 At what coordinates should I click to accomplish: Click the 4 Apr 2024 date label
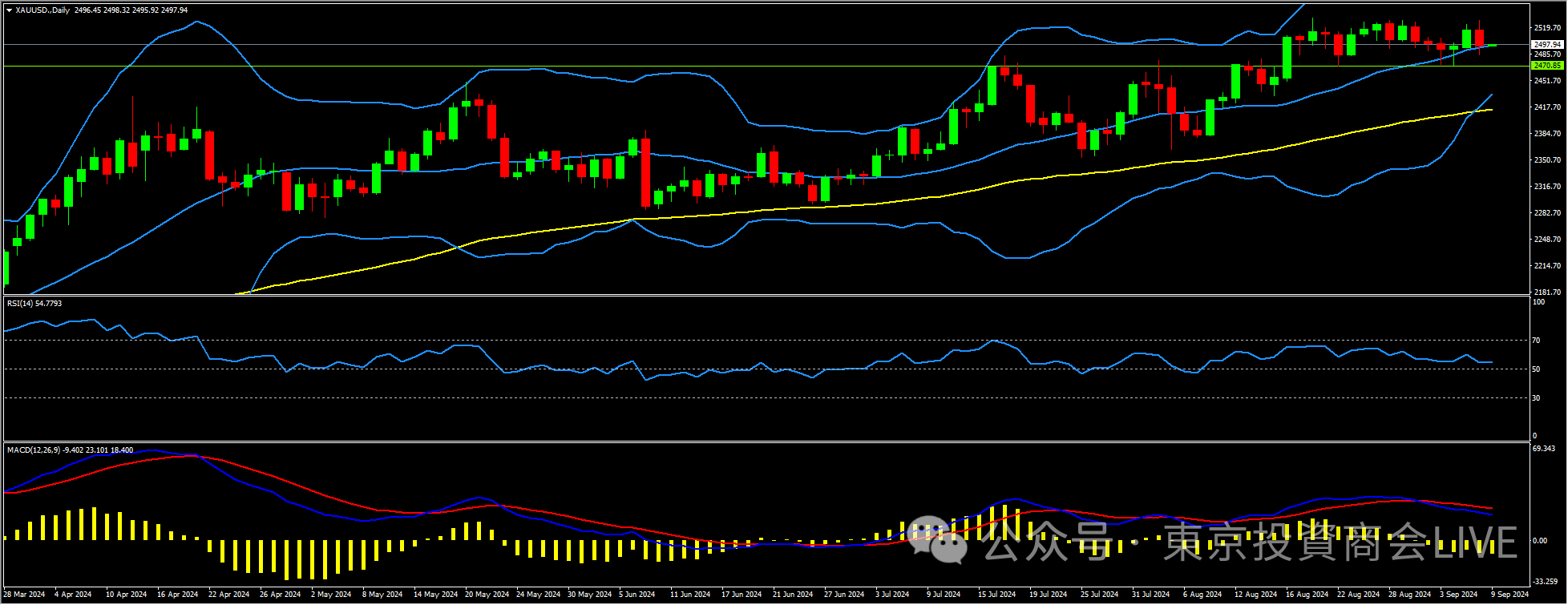point(73,595)
